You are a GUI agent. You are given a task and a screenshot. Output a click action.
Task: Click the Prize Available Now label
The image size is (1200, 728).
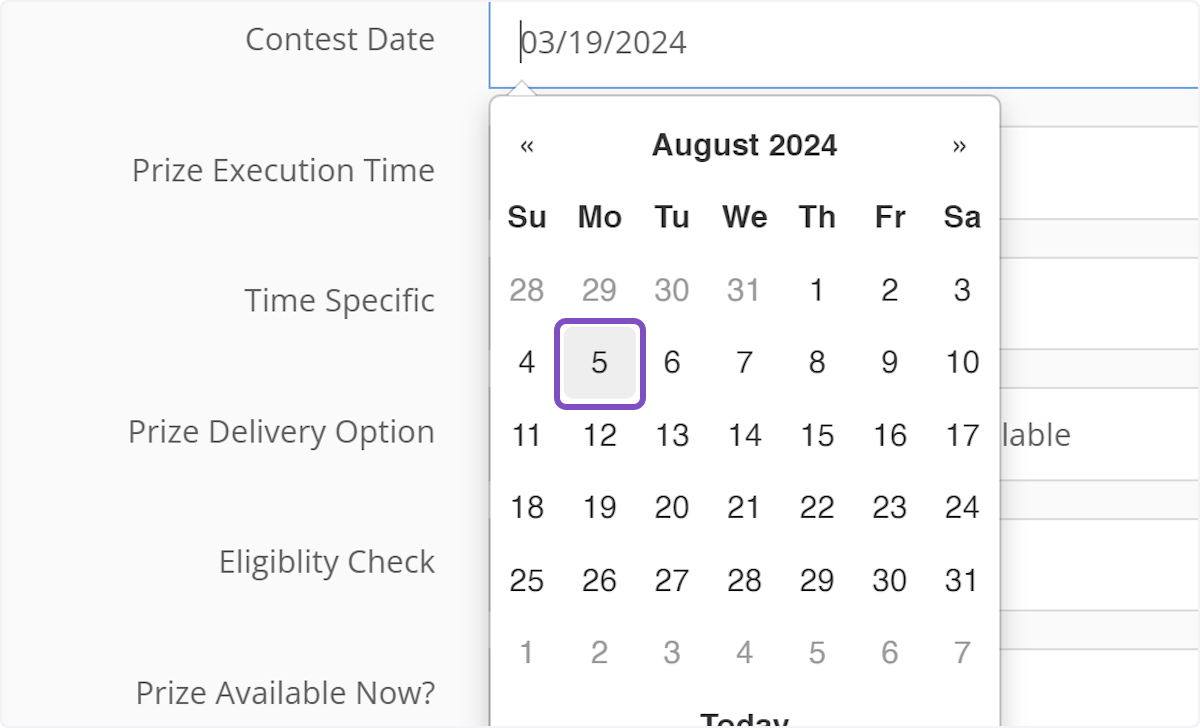[285, 692]
